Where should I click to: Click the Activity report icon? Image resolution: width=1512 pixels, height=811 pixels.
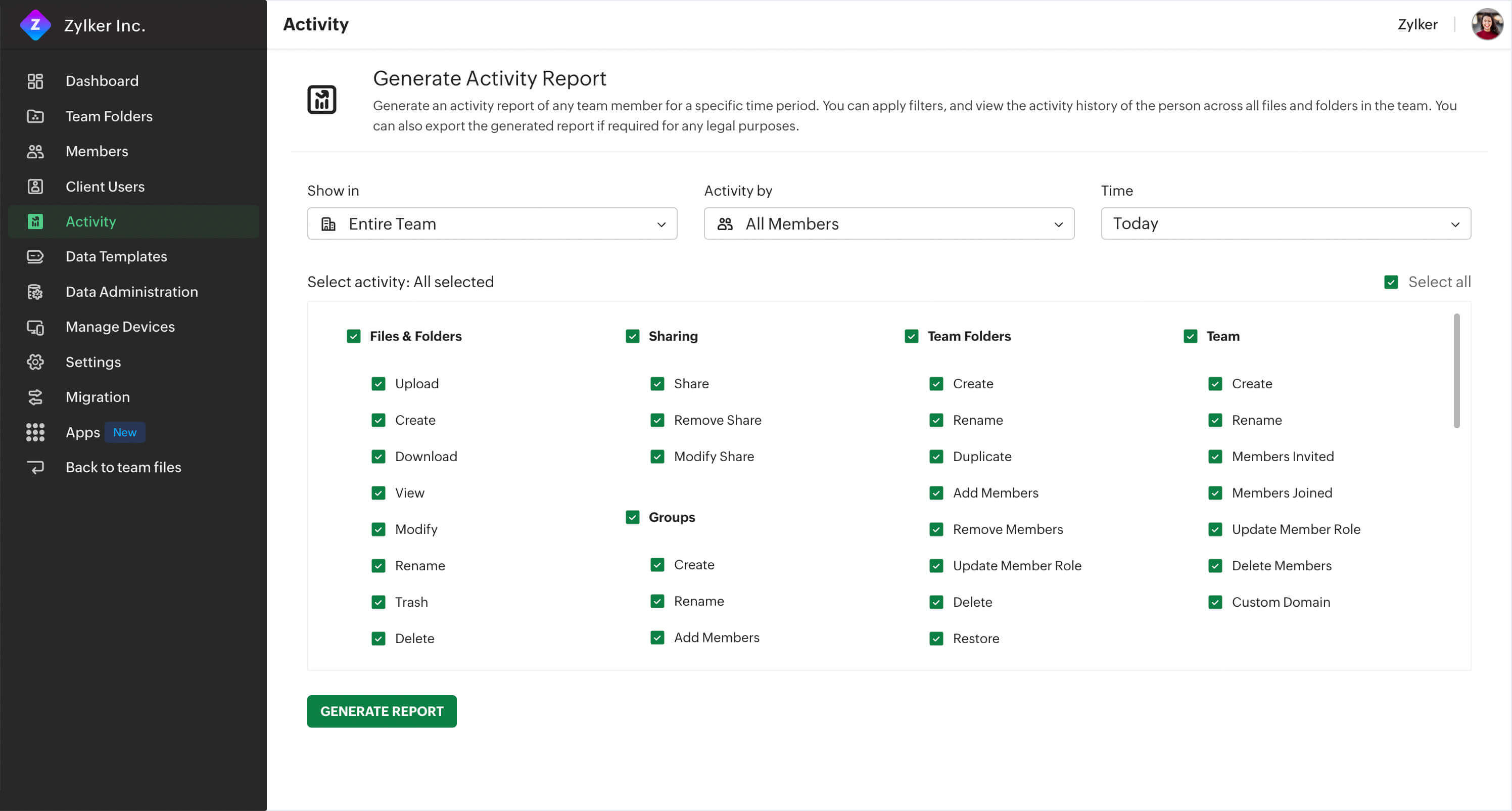coord(322,99)
